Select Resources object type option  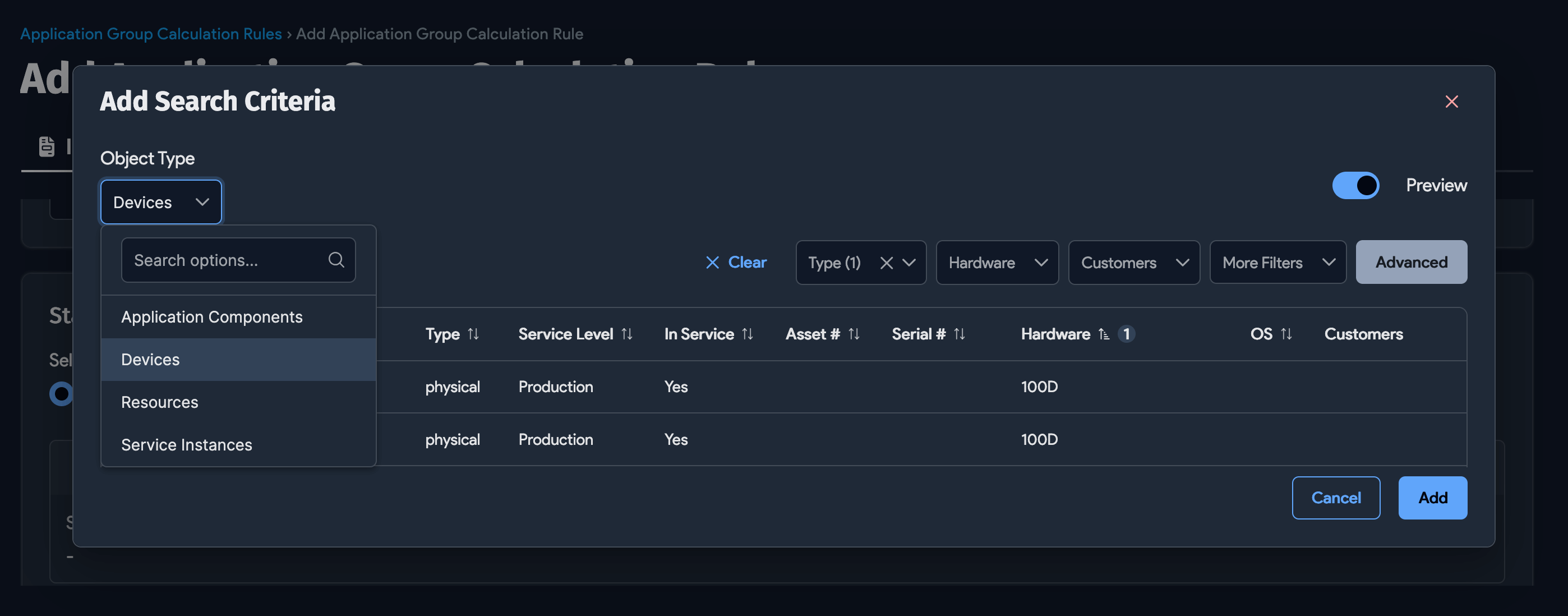pyautogui.click(x=159, y=402)
